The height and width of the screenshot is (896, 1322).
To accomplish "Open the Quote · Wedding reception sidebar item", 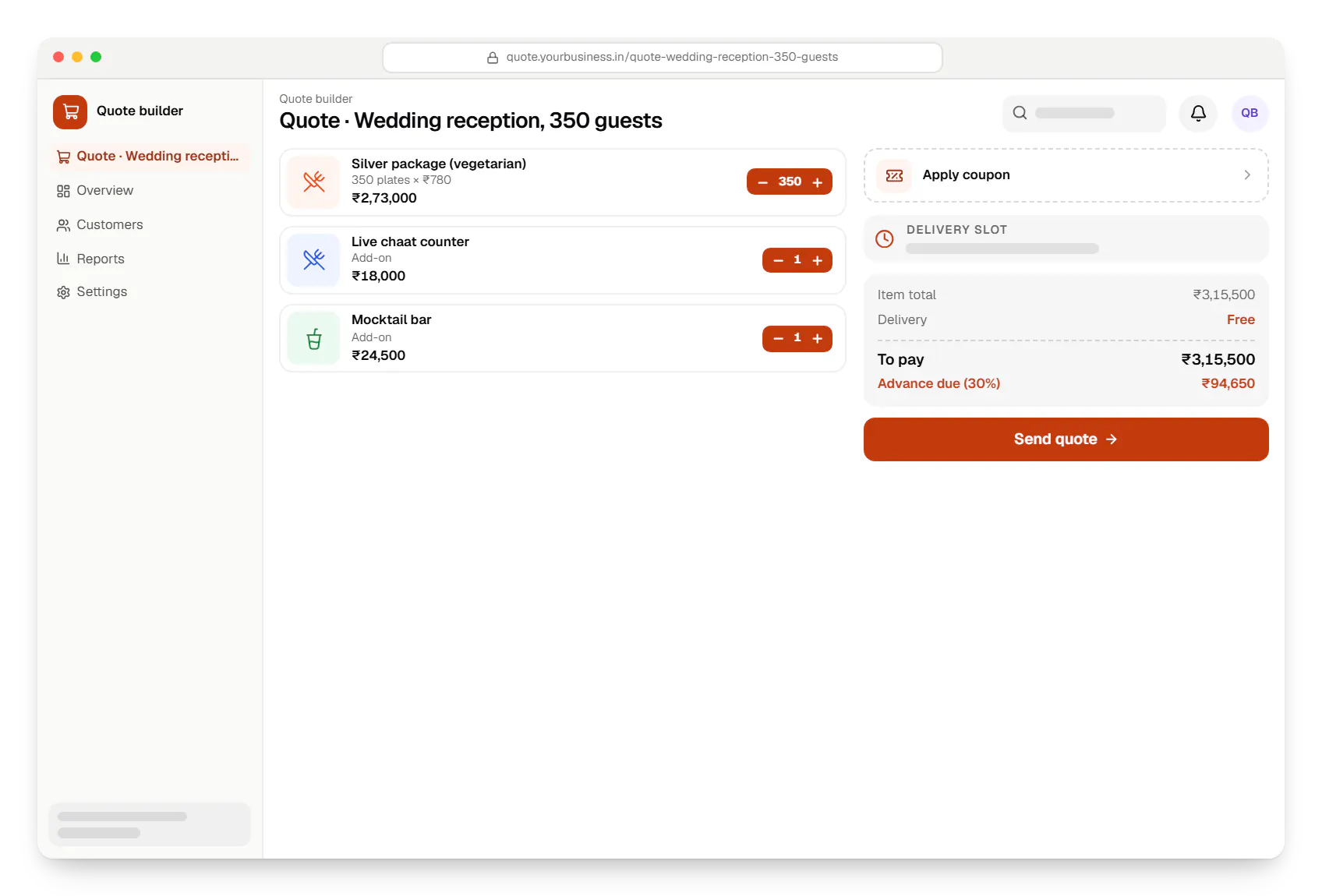I will pyautogui.click(x=150, y=157).
